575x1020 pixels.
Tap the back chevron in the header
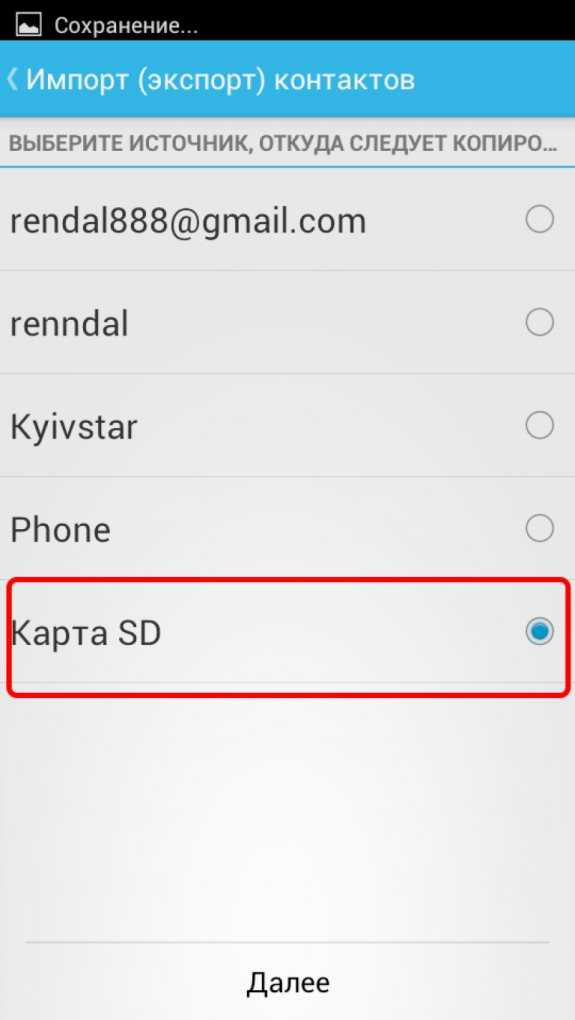point(12,80)
